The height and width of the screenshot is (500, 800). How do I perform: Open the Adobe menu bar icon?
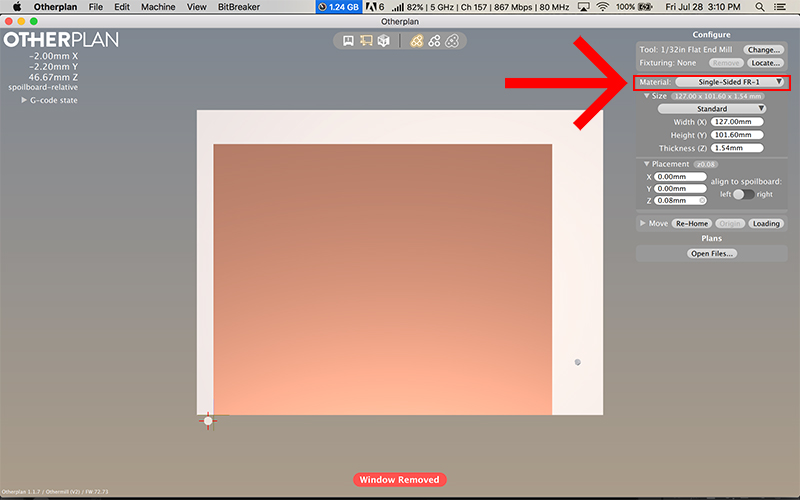[x=375, y=7]
